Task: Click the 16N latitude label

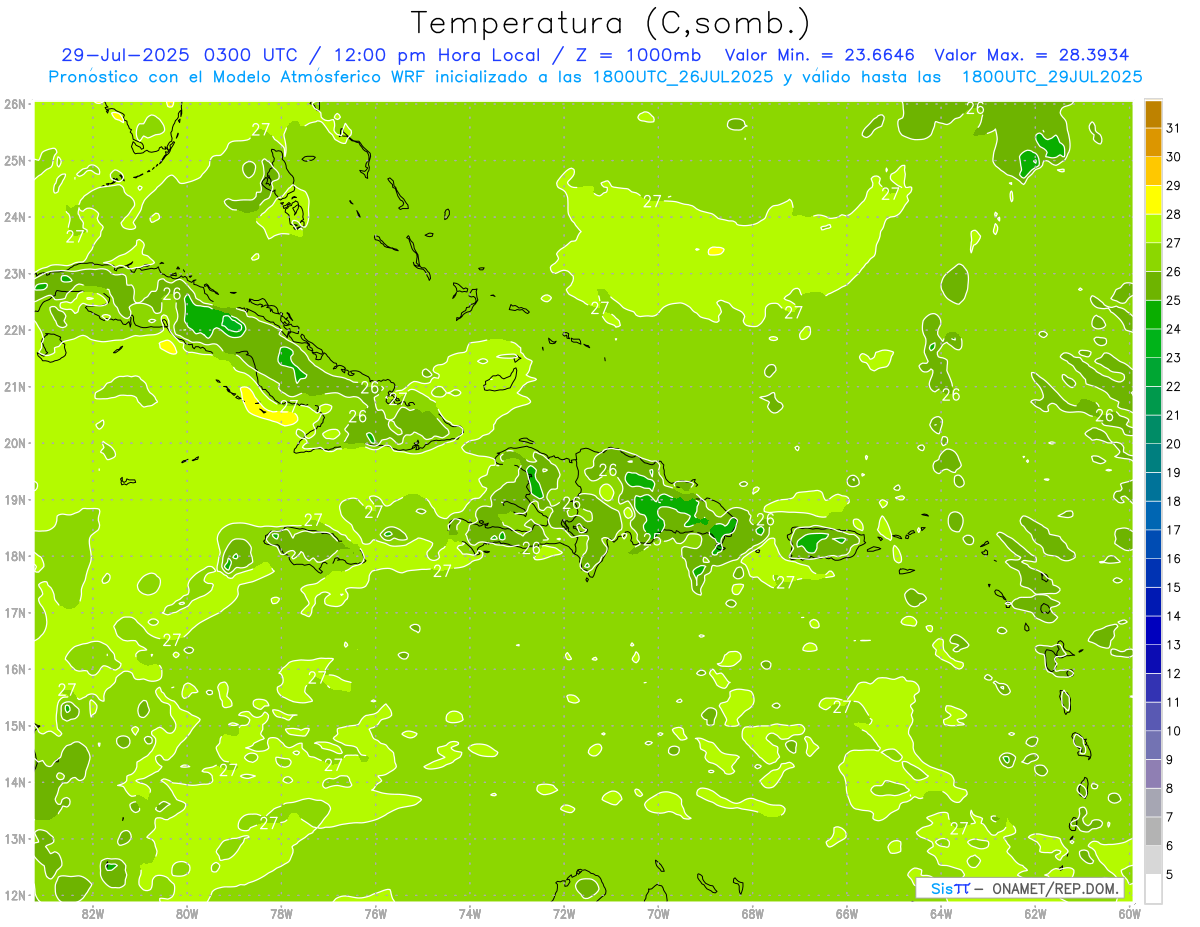Action: (14, 669)
